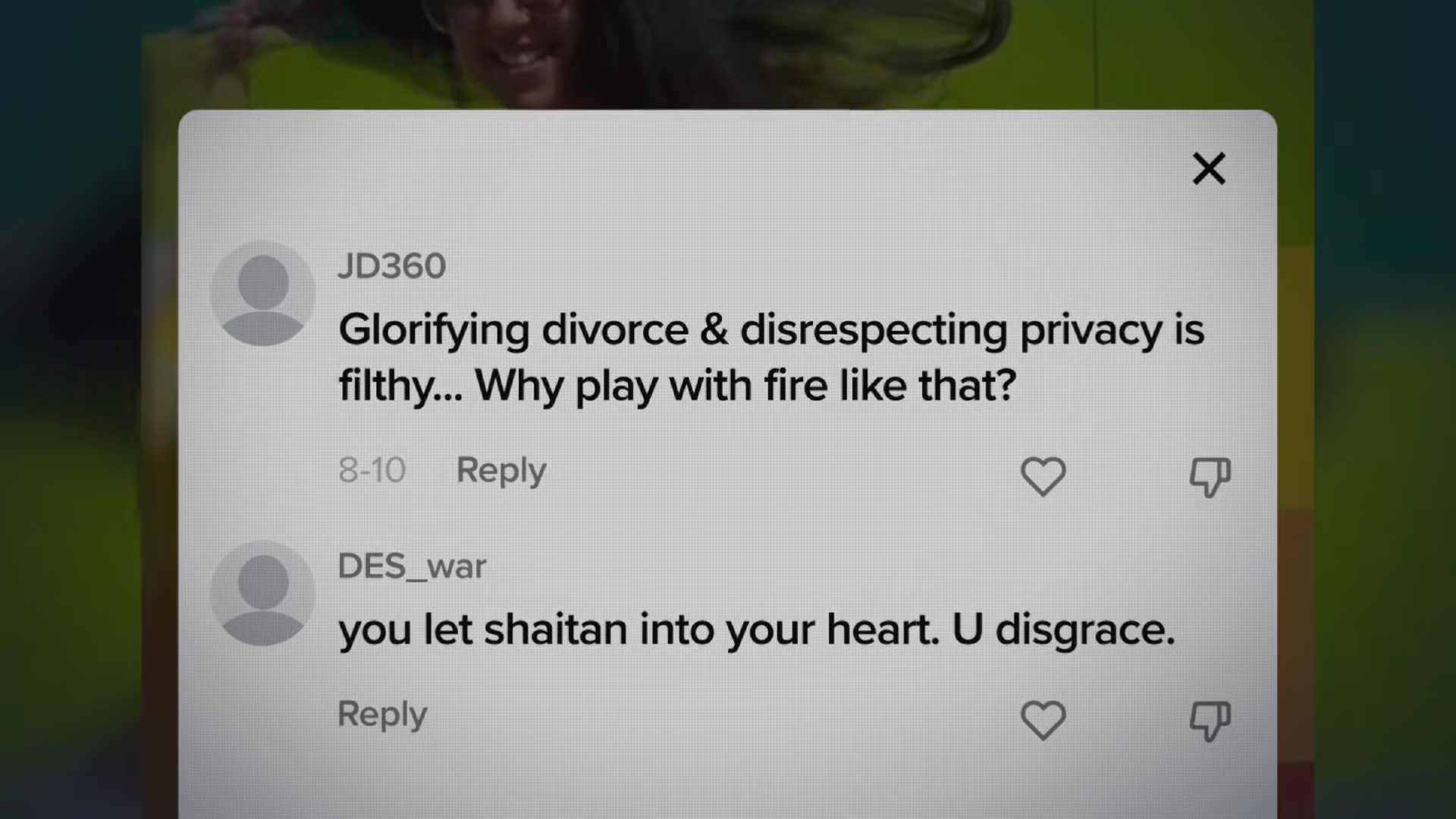Like the DES_war comment with the heart
1456x819 pixels.
[x=1043, y=720]
